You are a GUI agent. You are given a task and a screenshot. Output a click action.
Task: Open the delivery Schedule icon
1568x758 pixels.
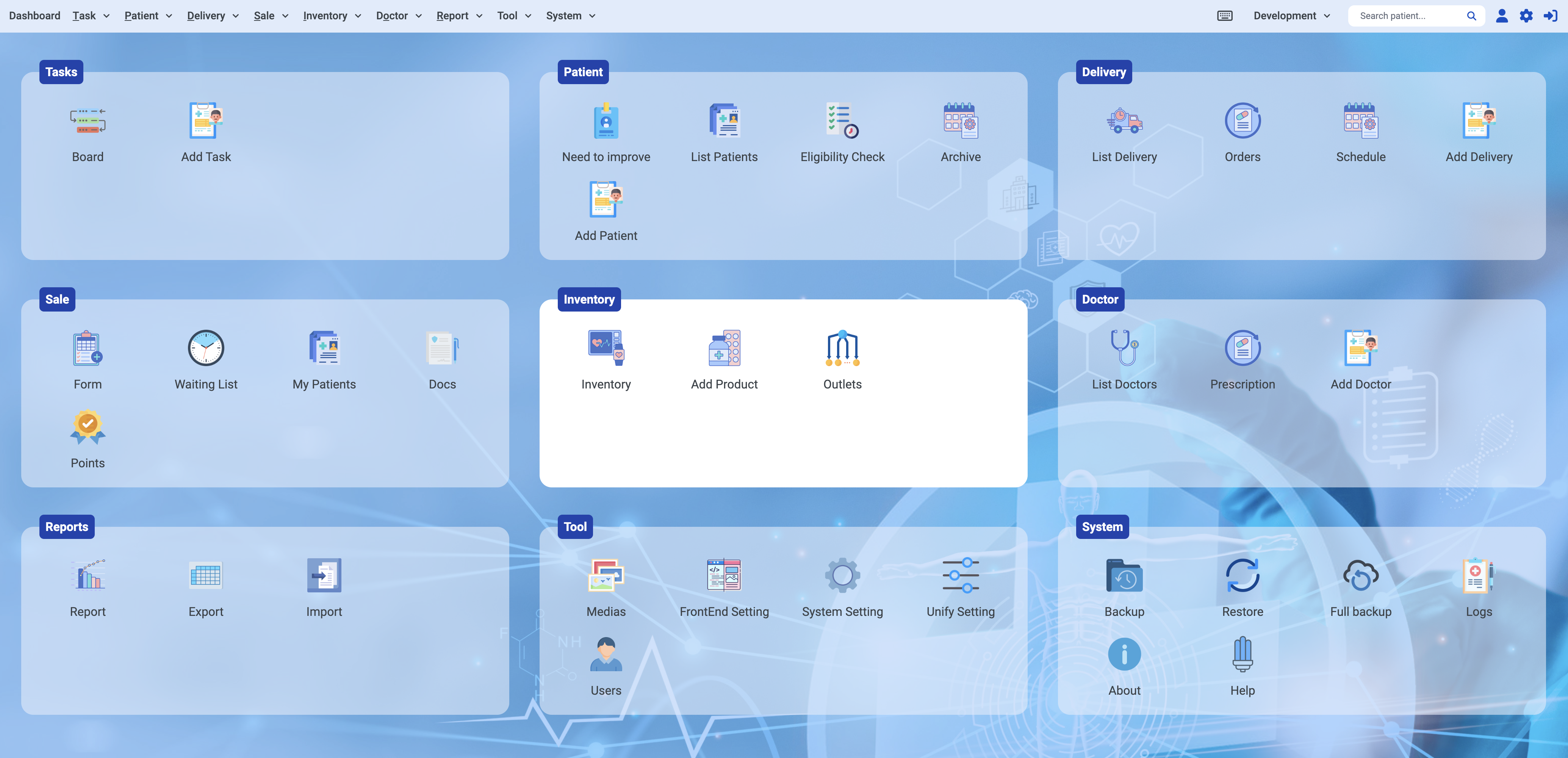click(x=1360, y=121)
